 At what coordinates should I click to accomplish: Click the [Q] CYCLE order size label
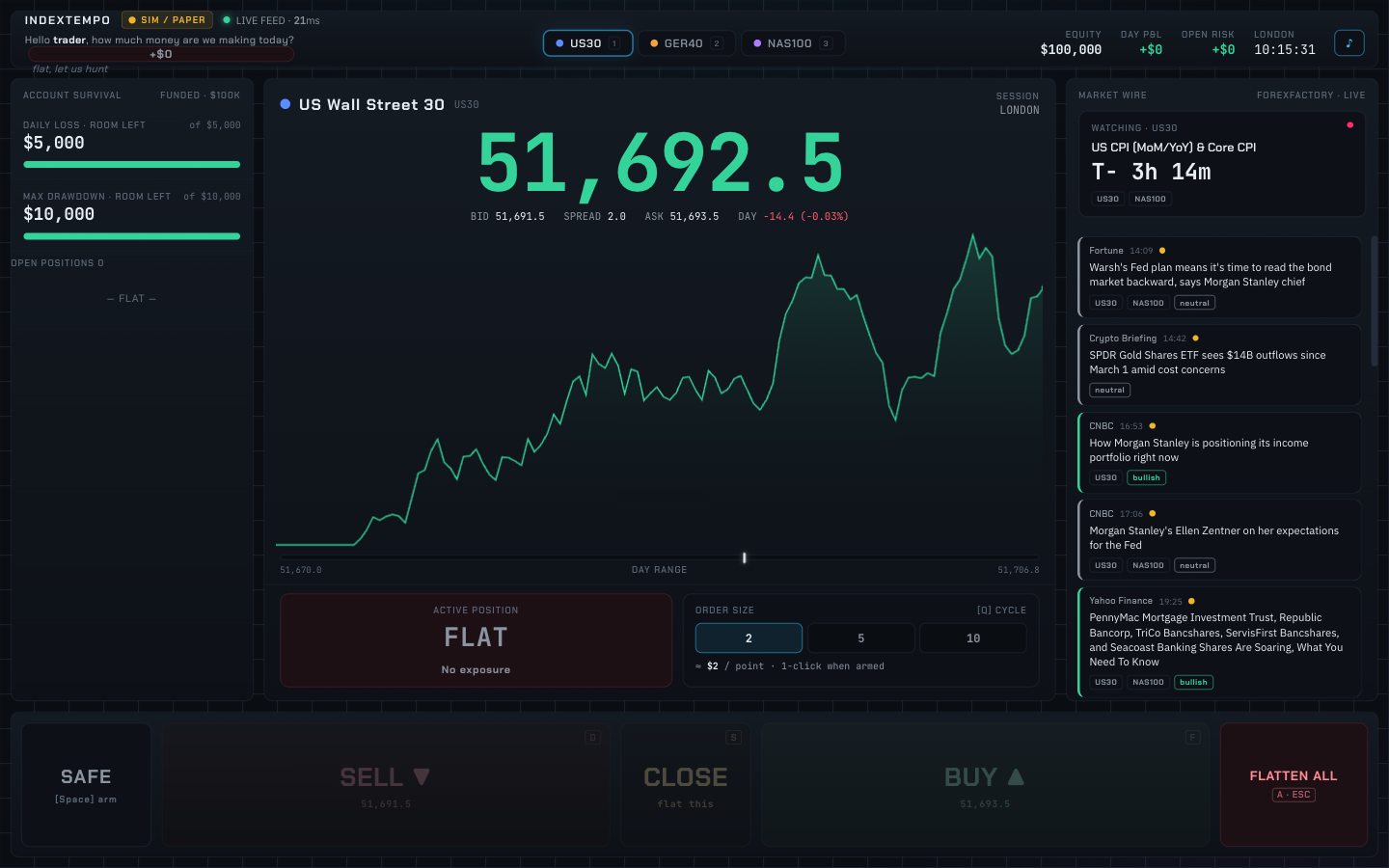pos(1001,610)
